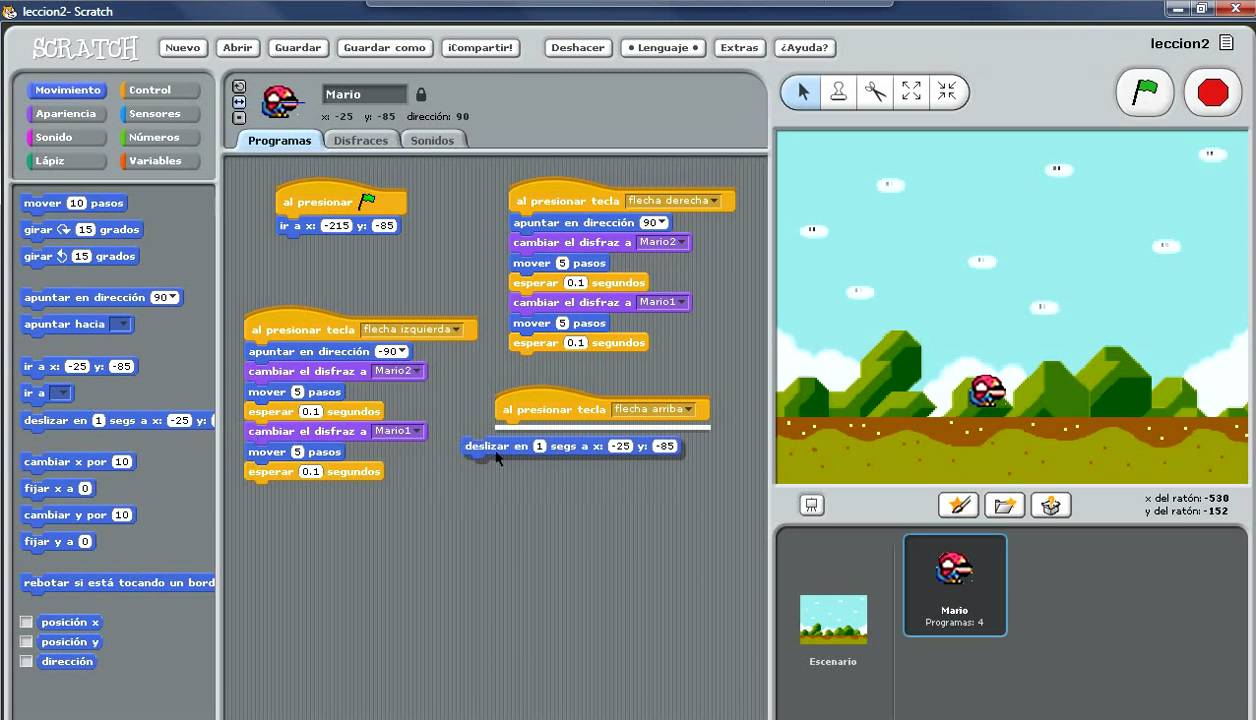The height and width of the screenshot is (720, 1256).
Task: Enable the posición x checkbox
Action: pos(27,622)
